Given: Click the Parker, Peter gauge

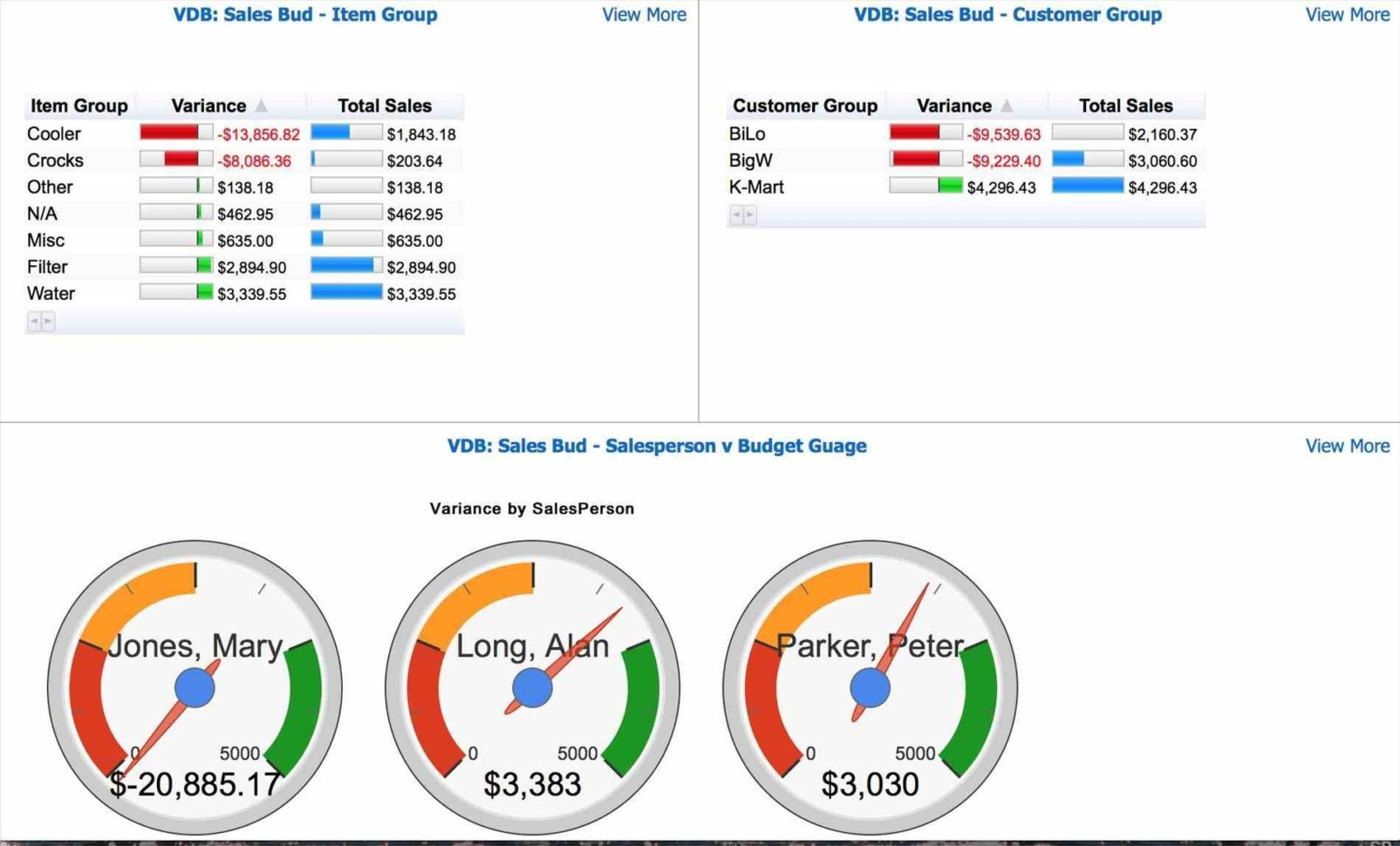Looking at the screenshot, I should (870, 687).
